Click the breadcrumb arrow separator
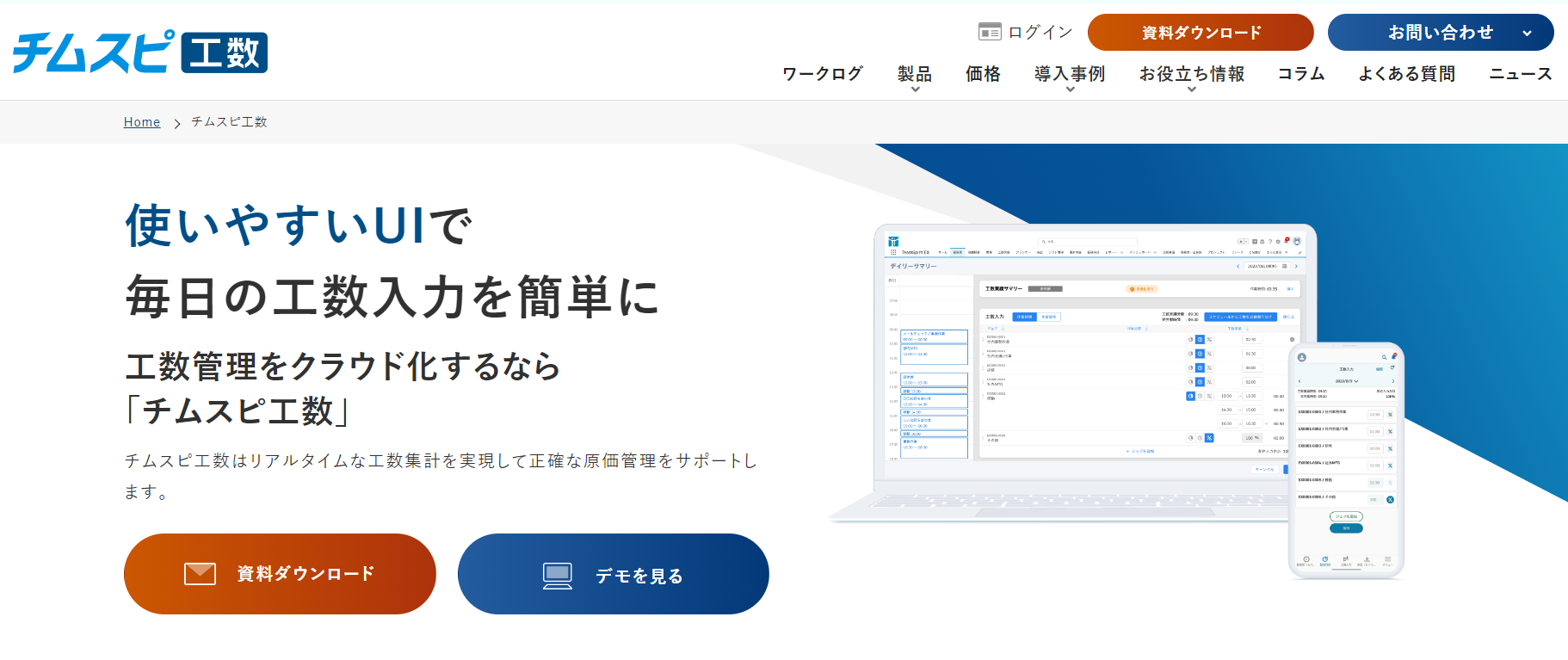1568x660 pixels. click(176, 123)
